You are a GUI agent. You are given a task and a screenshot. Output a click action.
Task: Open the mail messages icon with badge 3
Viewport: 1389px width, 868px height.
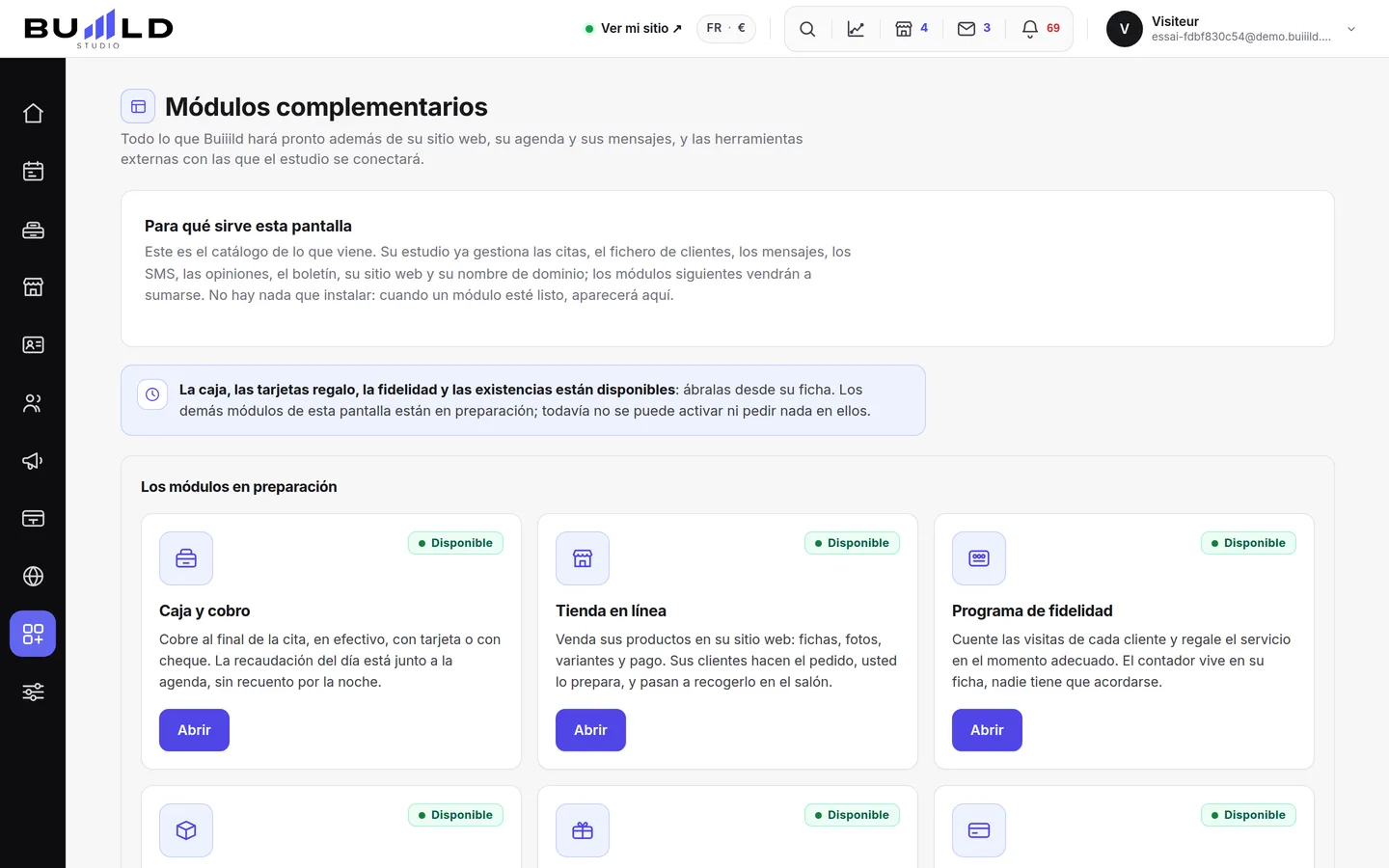pos(974,29)
